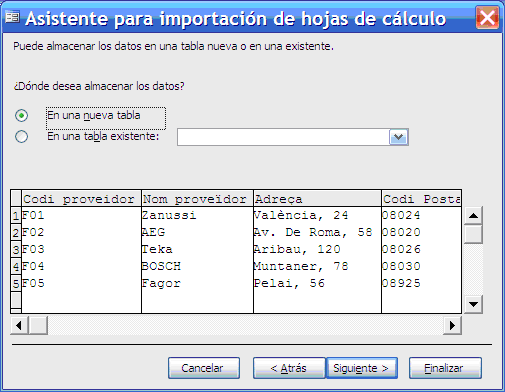The height and width of the screenshot is (392, 505).
Task: Click postal code cell '08024'
Action: pyautogui.click(x=422, y=215)
